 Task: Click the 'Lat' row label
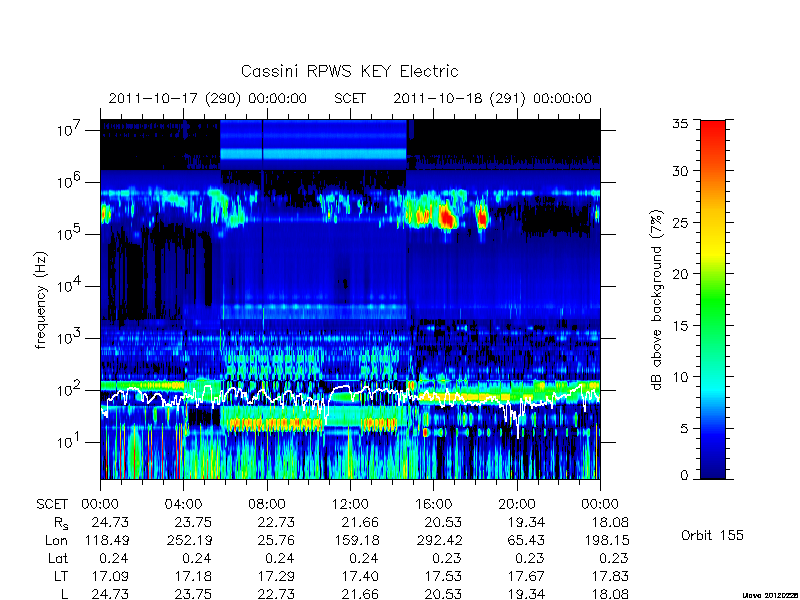click(58, 558)
